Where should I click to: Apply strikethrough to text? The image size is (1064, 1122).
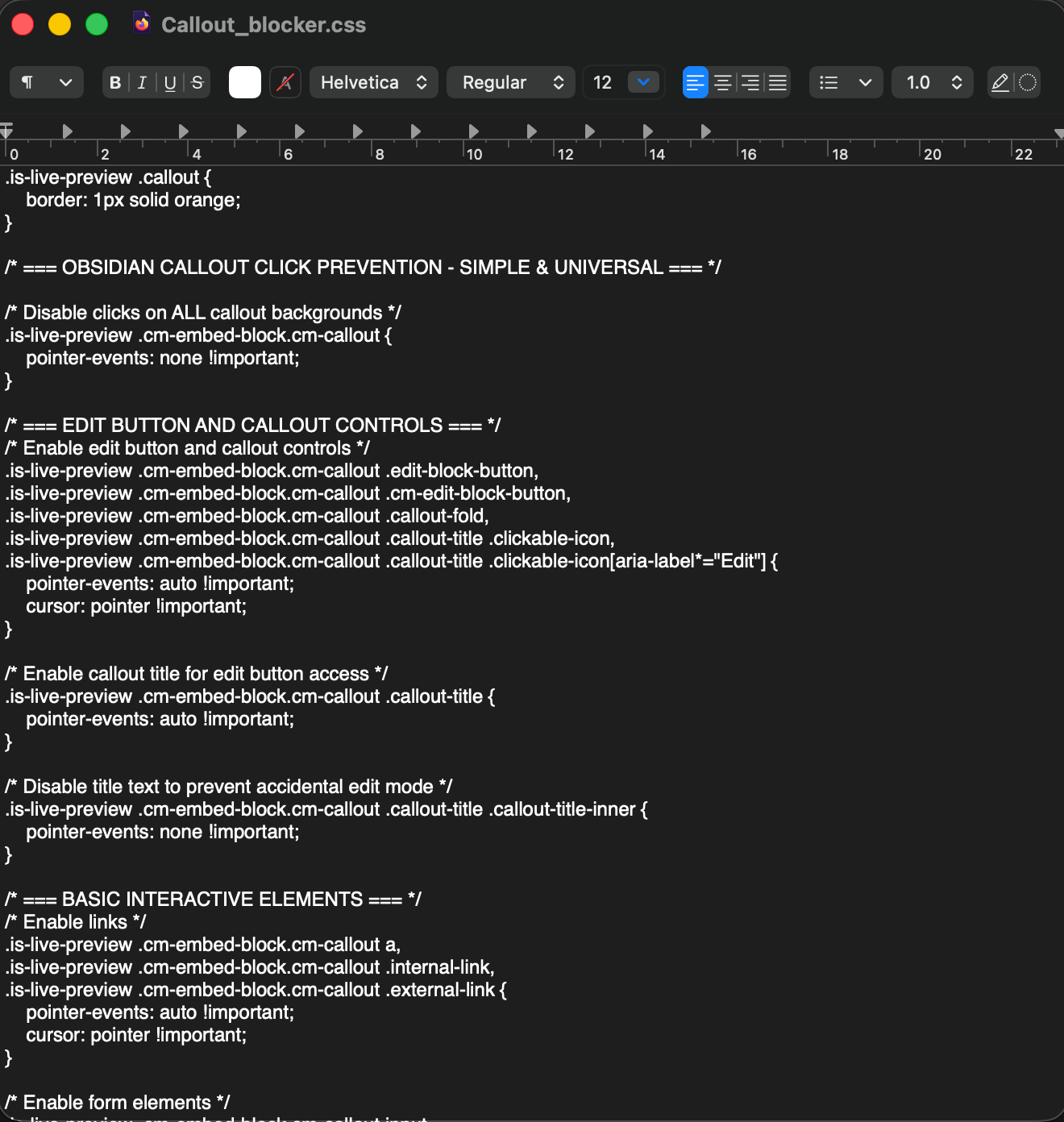coord(197,82)
